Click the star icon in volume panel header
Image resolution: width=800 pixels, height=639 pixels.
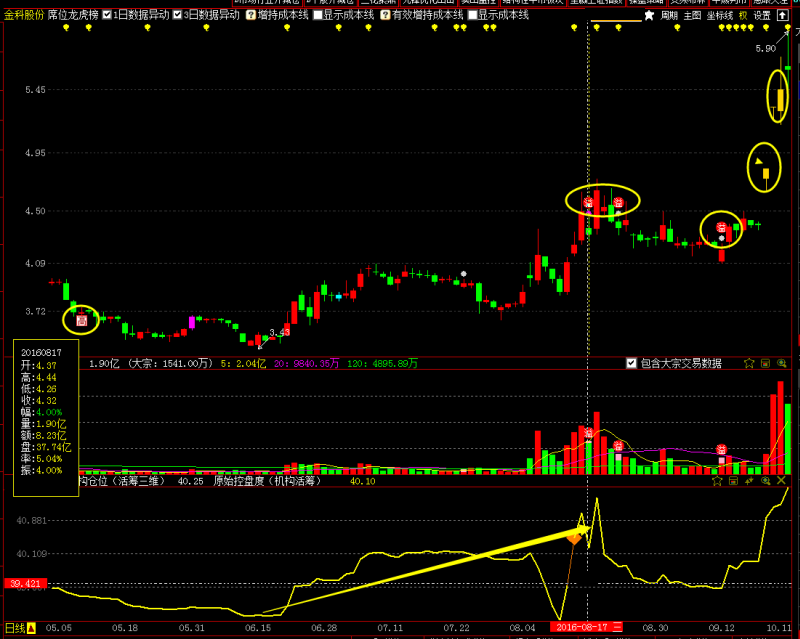click(749, 363)
